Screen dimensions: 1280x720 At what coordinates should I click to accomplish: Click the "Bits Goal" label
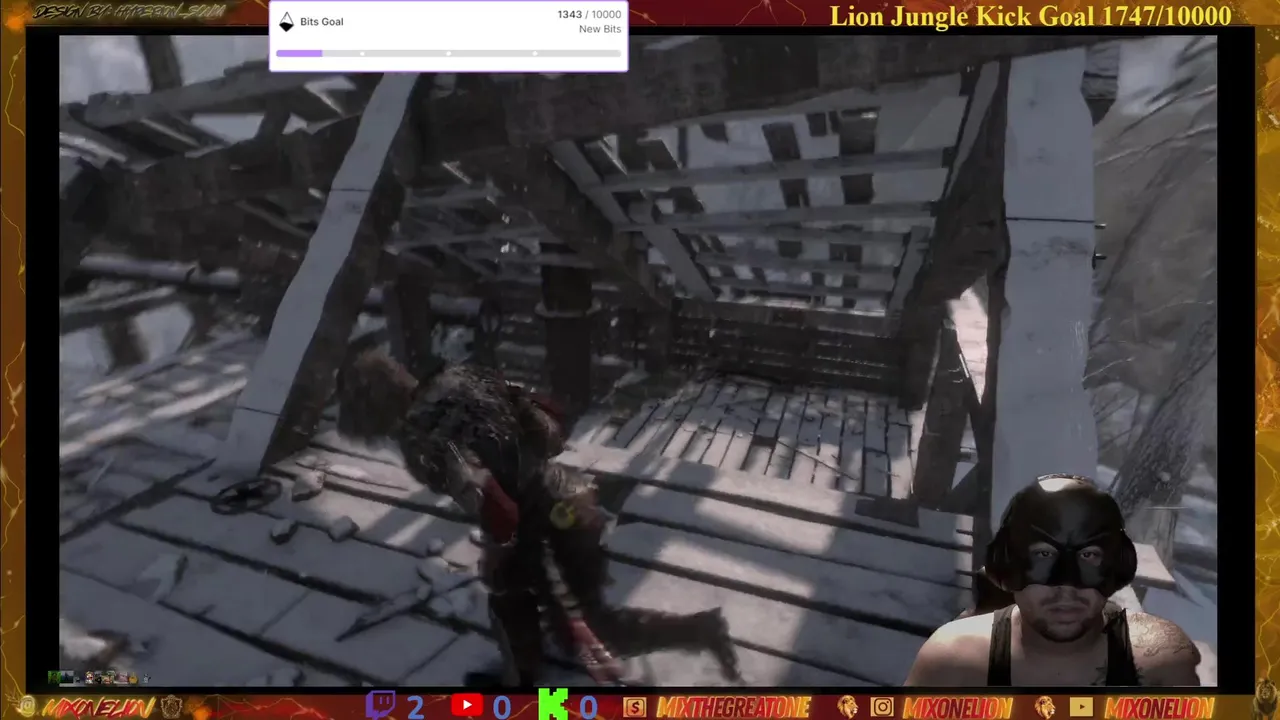pyautogui.click(x=321, y=22)
